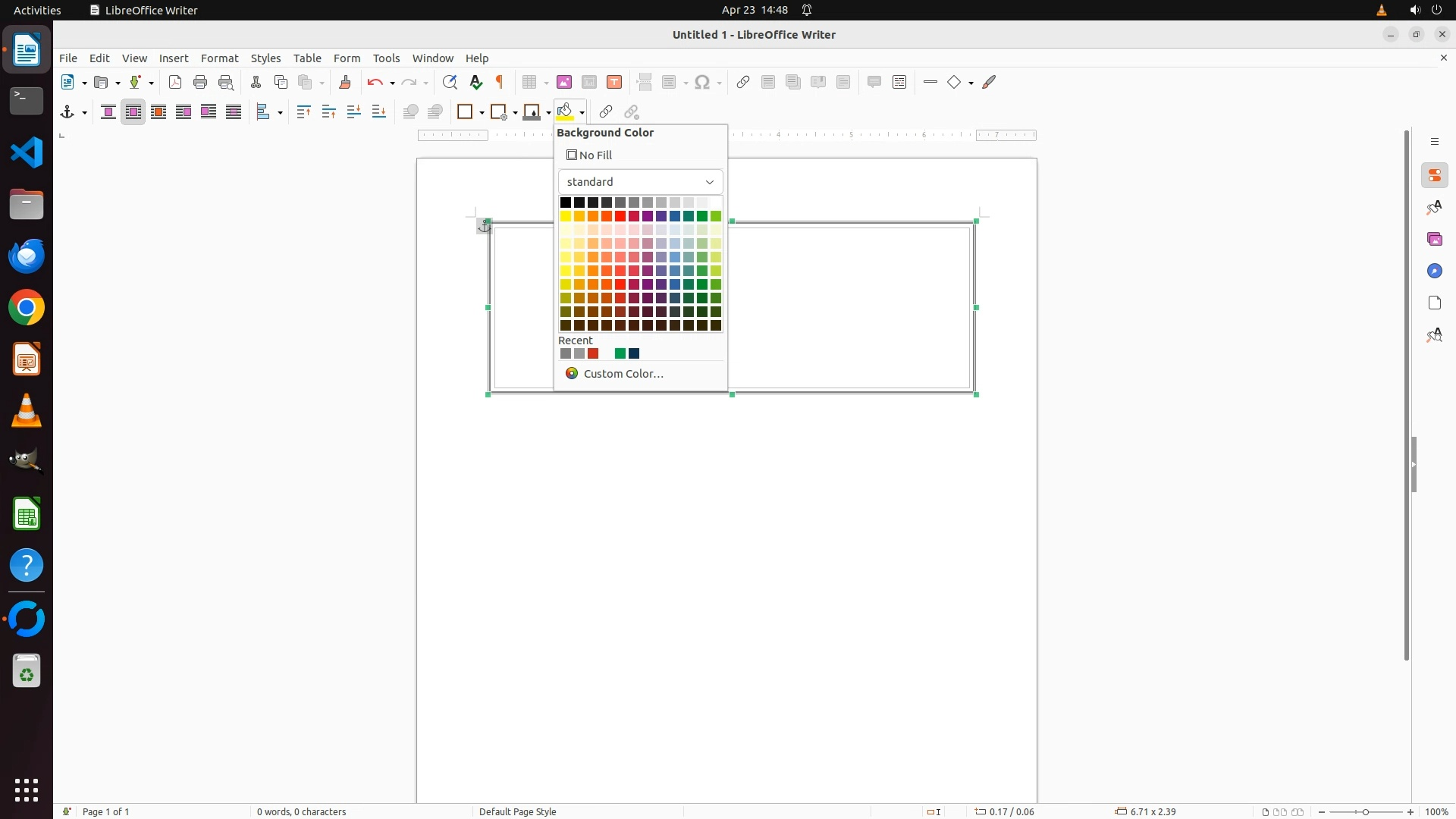Image resolution: width=1456 pixels, height=819 pixels.
Task: Expand the Undo history dropdown arrow
Action: pyautogui.click(x=392, y=83)
